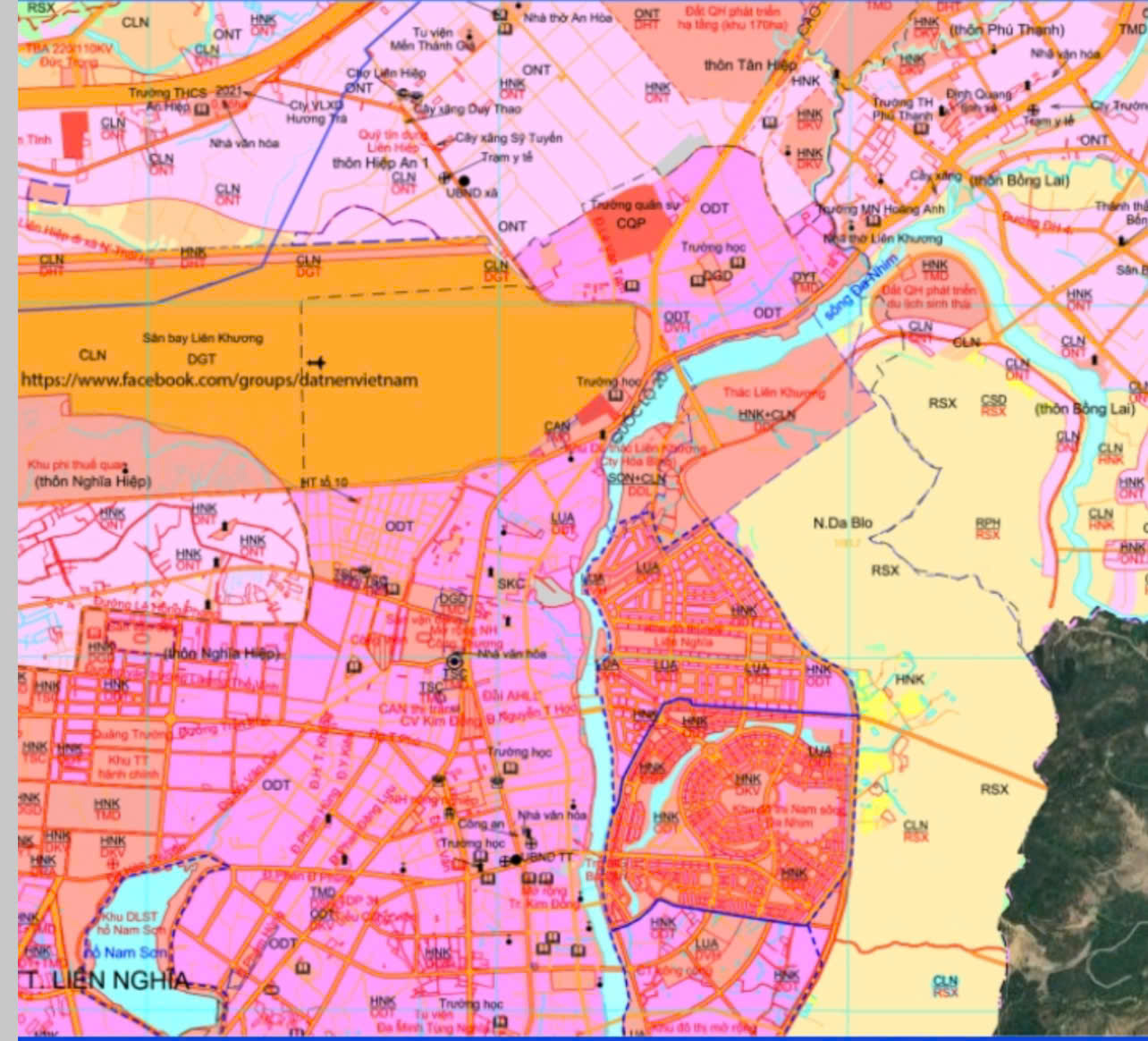Select the red CQP military land zone
The image size is (1148, 1041).
pyautogui.click(x=630, y=224)
